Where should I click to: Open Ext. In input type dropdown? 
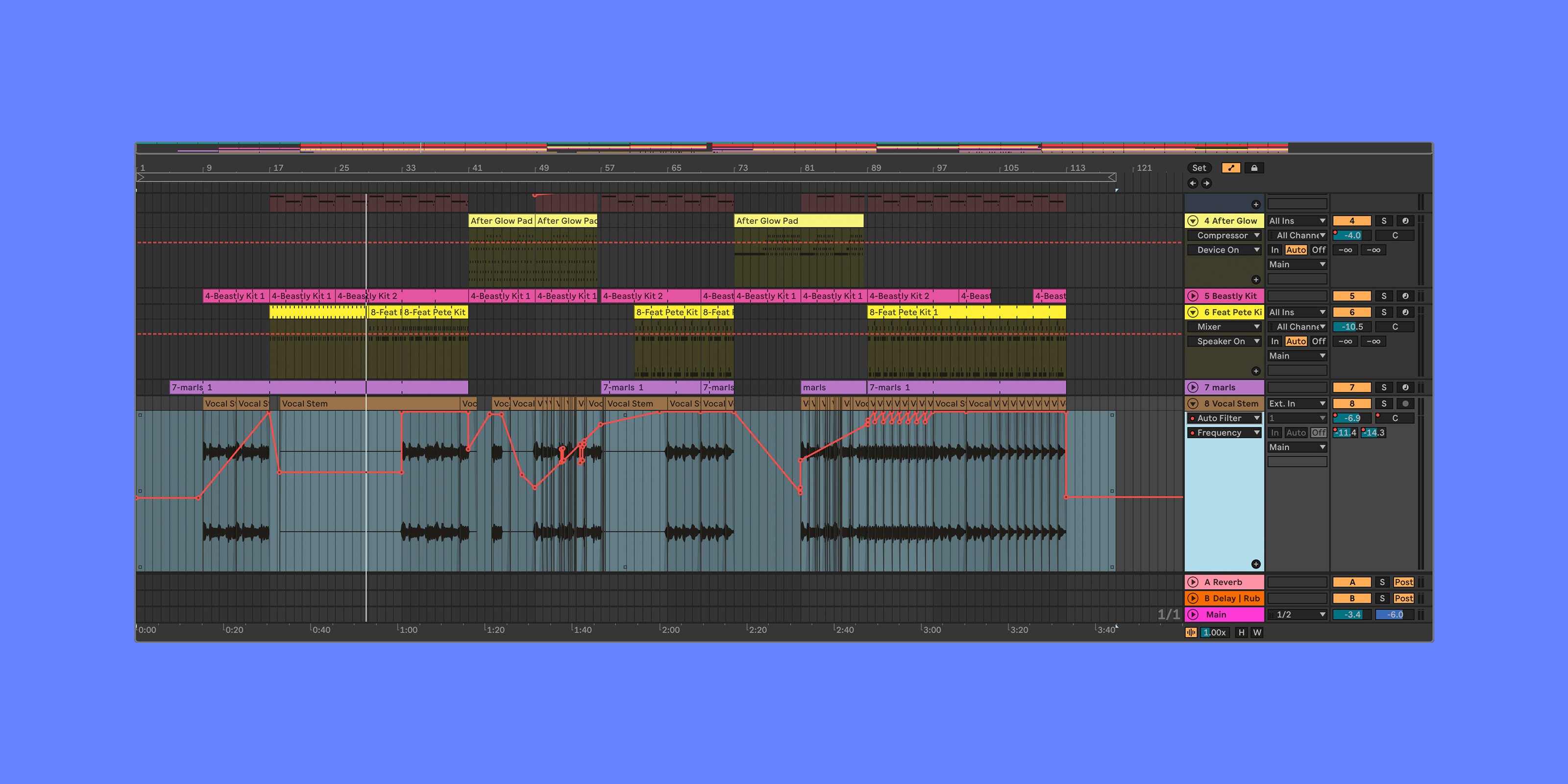[x=1297, y=404]
